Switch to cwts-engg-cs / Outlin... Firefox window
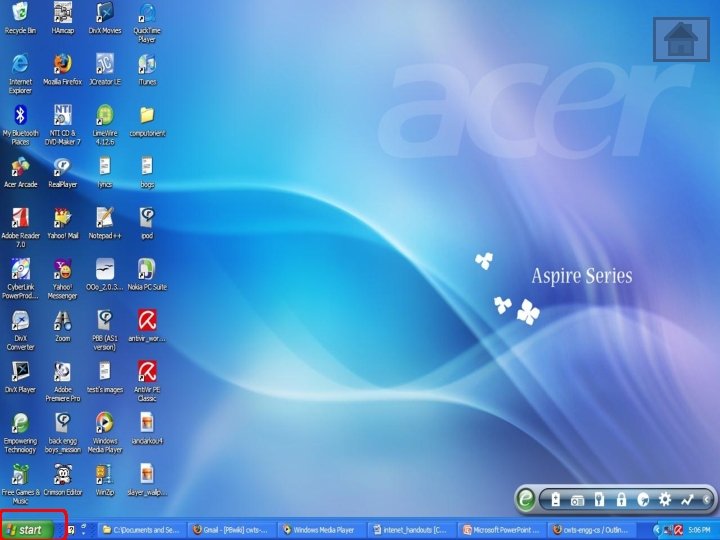The image size is (720, 540). pos(591,530)
